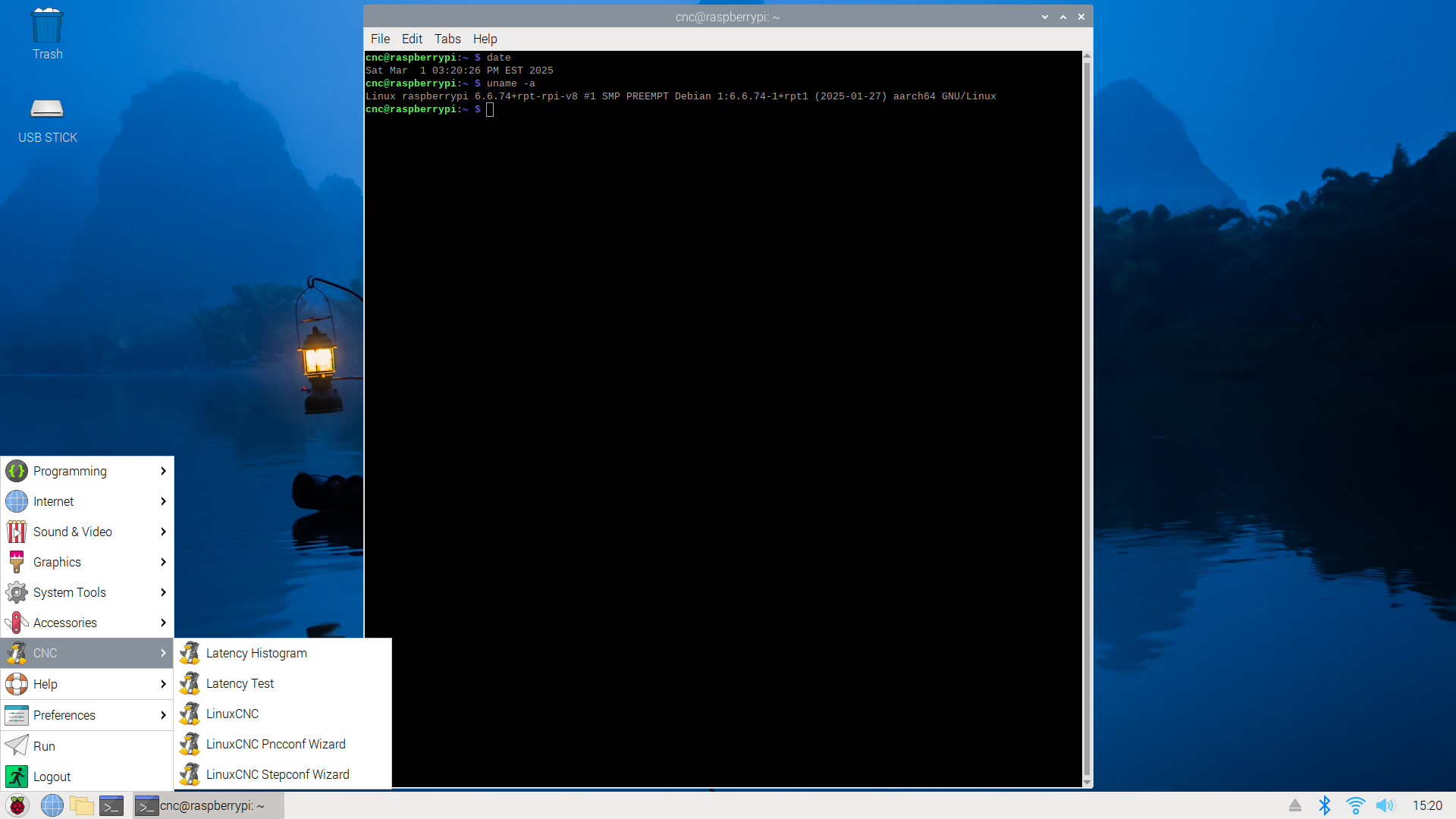Expand the Accessories submenu arrow
Image resolution: width=1456 pixels, height=819 pixels.
click(163, 623)
